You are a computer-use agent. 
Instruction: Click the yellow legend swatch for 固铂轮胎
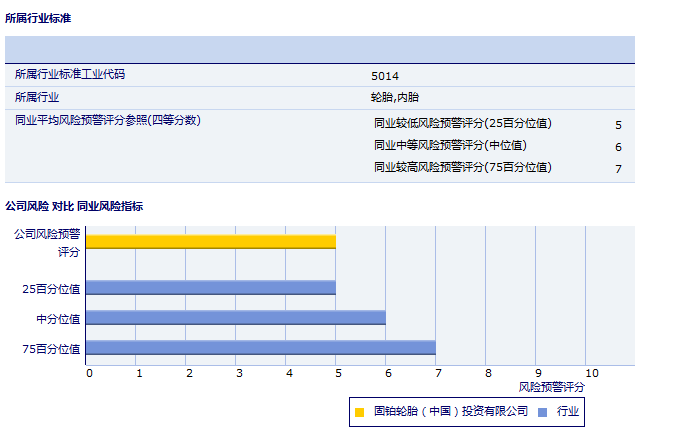tap(359, 411)
